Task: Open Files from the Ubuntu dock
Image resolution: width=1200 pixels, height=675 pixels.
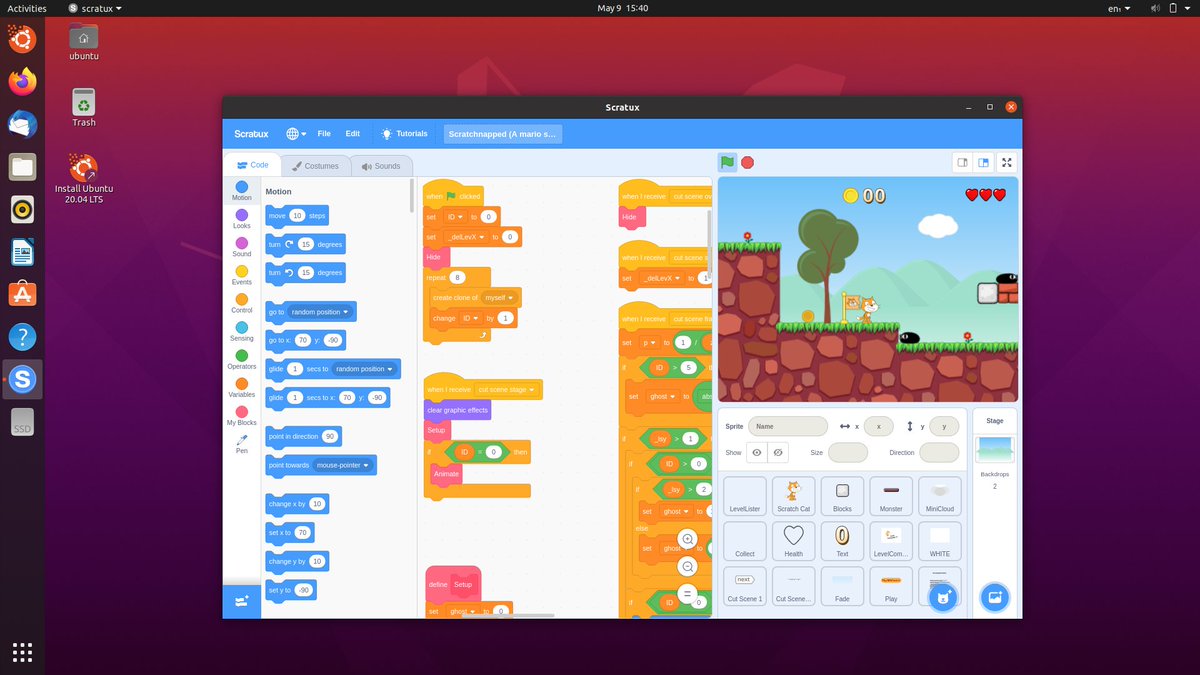Action: coord(22,167)
